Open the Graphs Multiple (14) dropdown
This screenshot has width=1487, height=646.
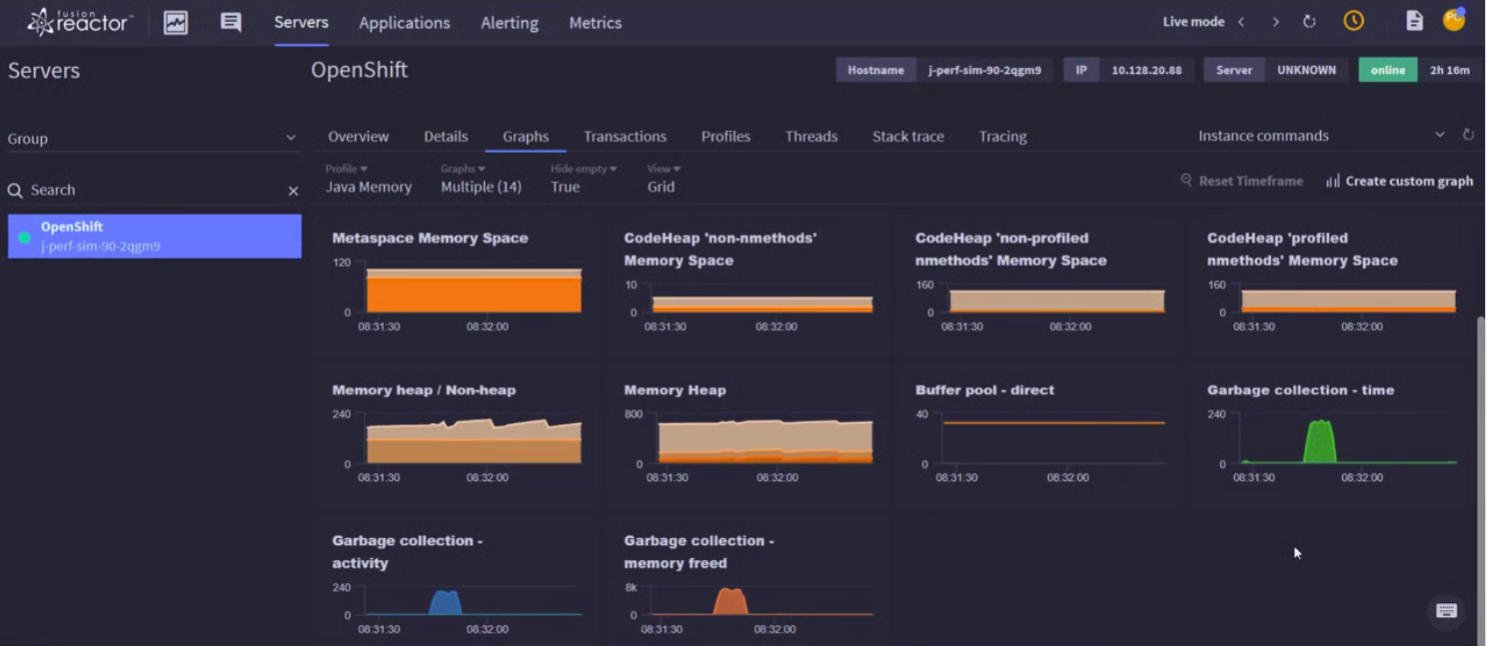(481, 179)
